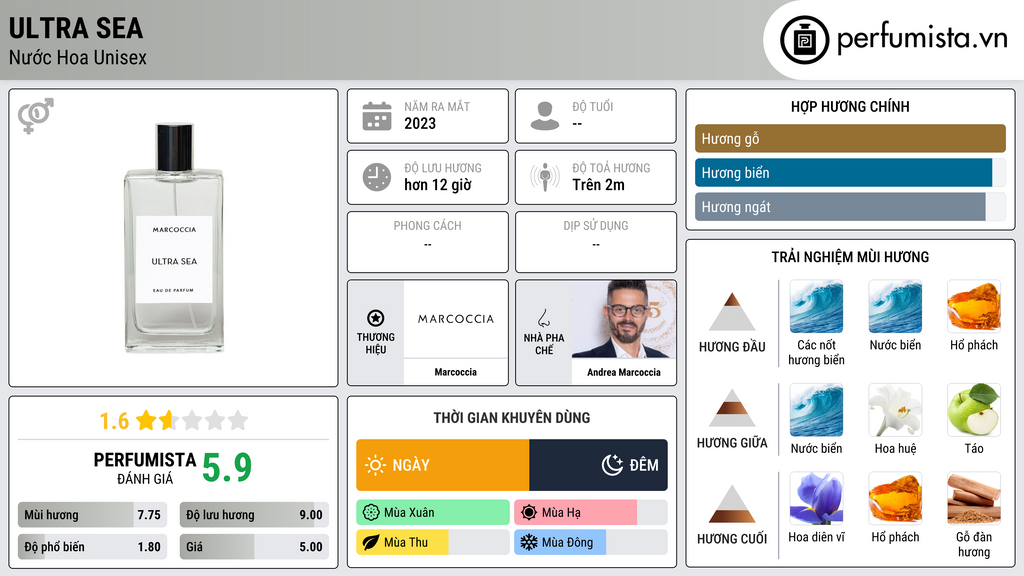This screenshot has height=576, width=1024.
Task: Click the moon icon on Đêm bar
Action: [612, 465]
